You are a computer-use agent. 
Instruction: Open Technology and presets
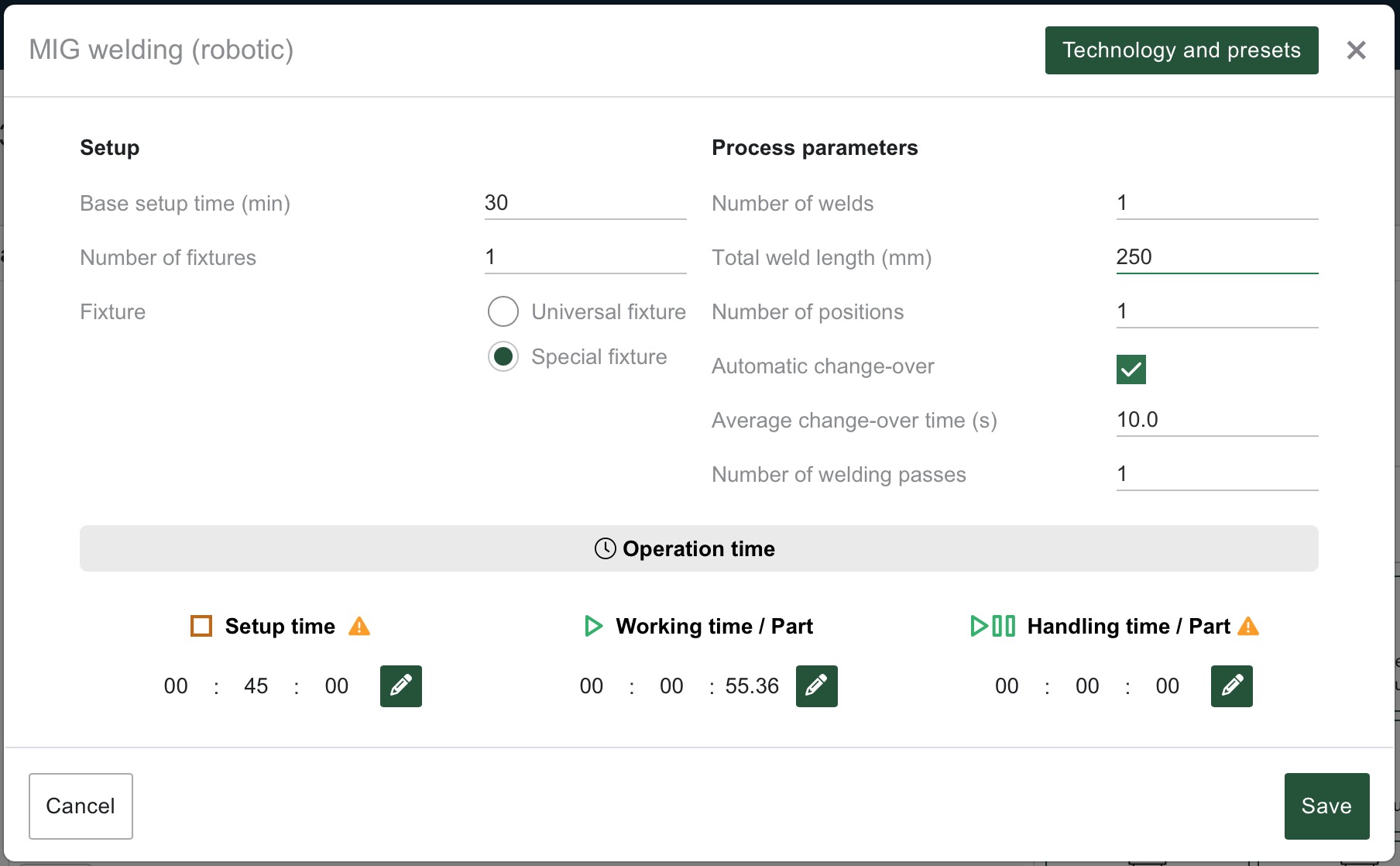(x=1181, y=50)
